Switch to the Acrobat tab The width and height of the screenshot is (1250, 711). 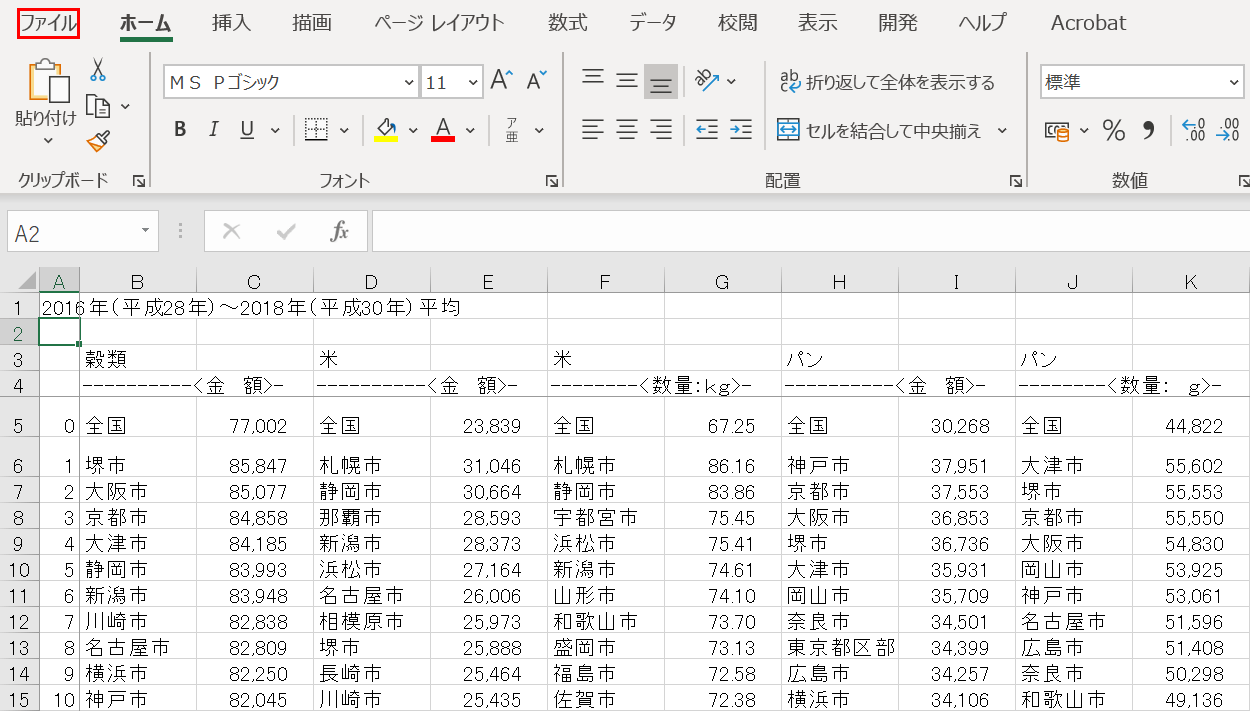(1088, 23)
